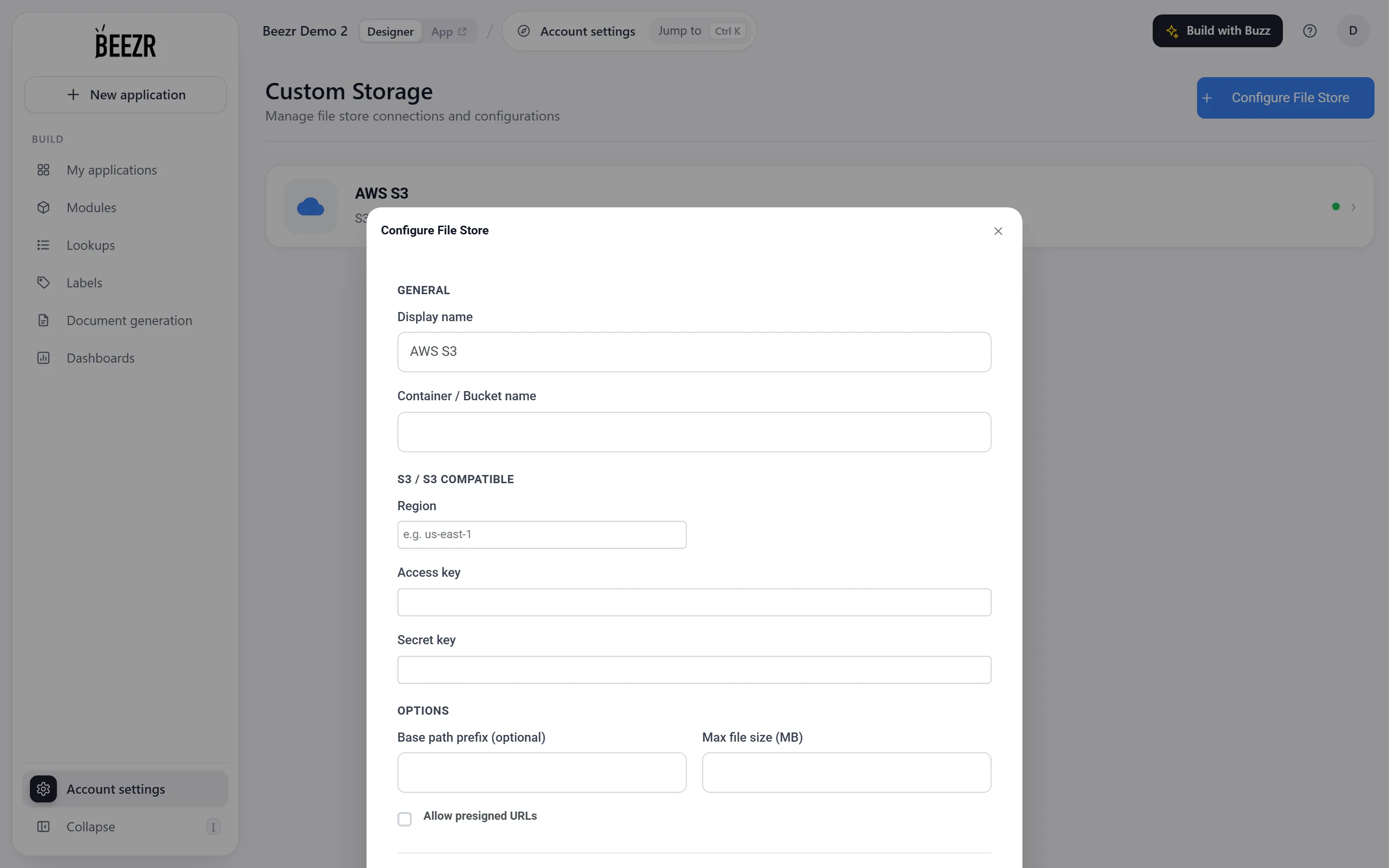Enable Allow presigned URLs checkbox

[405, 819]
